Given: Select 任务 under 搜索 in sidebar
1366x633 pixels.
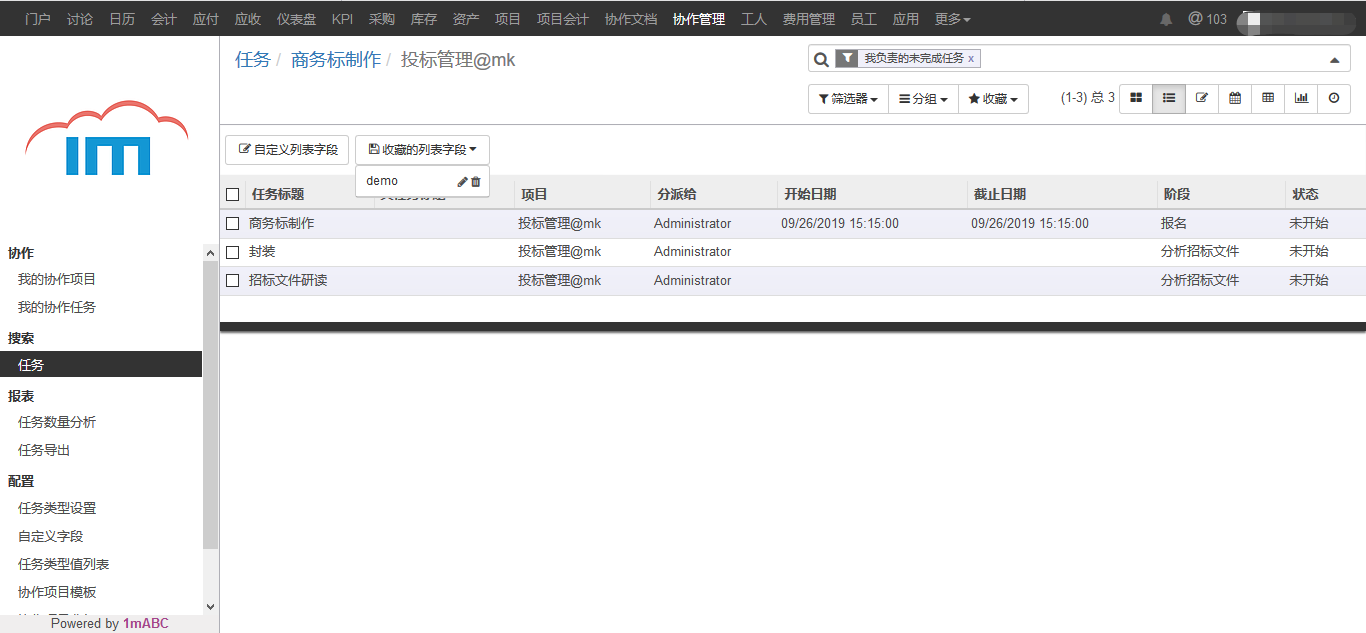Looking at the screenshot, I should pyautogui.click(x=101, y=365).
